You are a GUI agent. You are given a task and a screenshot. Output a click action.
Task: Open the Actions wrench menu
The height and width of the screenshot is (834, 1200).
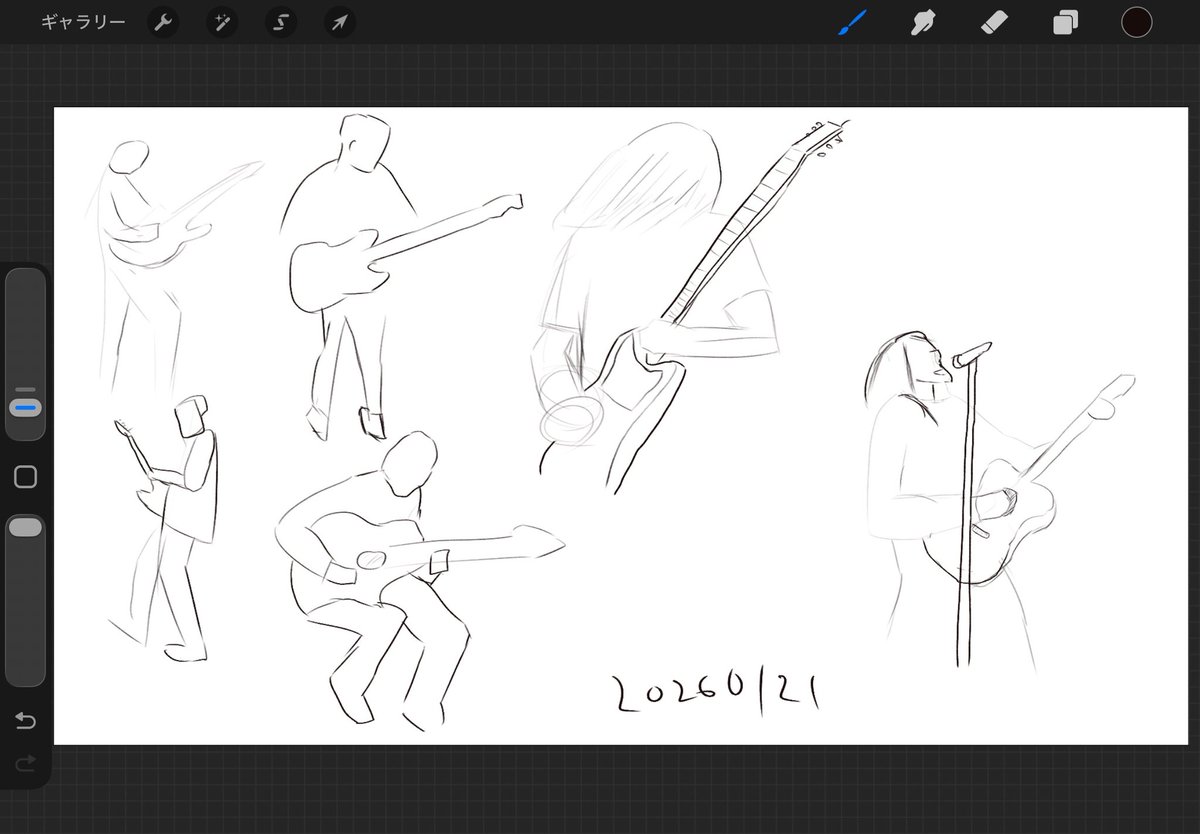[163, 22]
